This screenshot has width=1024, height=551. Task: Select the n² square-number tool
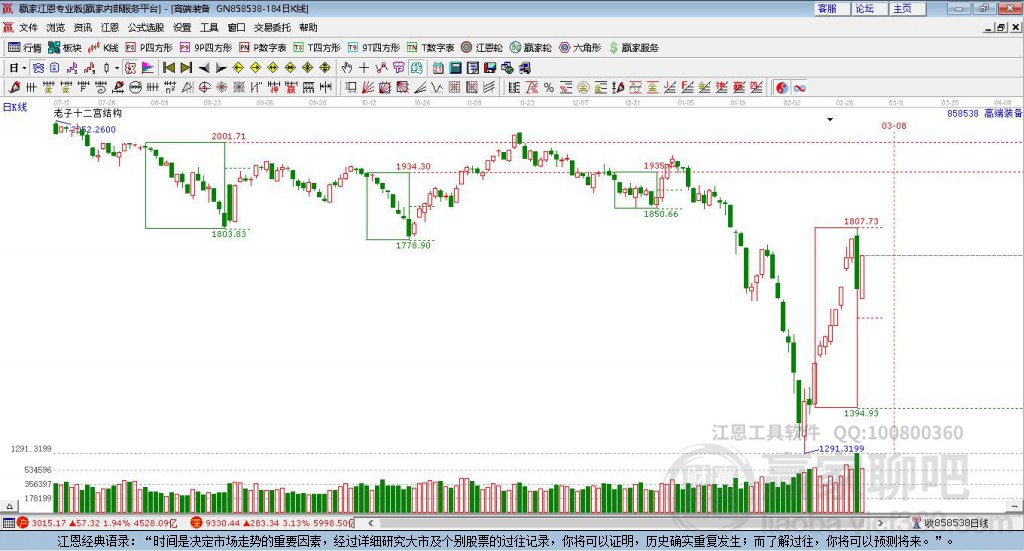coord(170,87)
